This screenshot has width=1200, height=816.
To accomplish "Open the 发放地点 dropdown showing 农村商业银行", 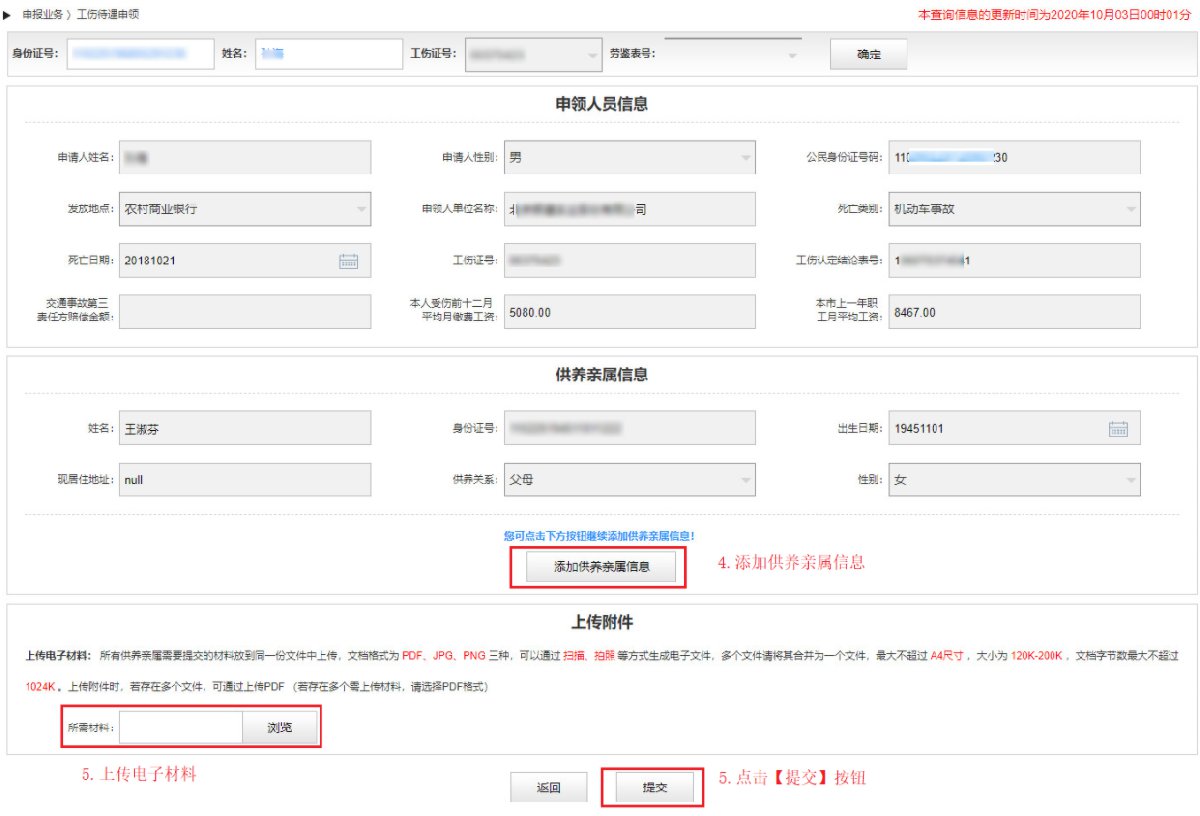I will point(361,210).
